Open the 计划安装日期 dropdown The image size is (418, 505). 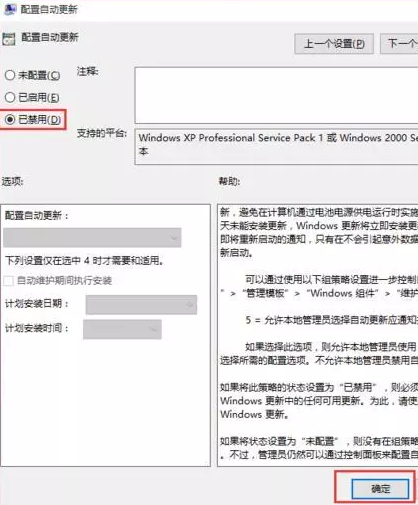coord(141,305)
